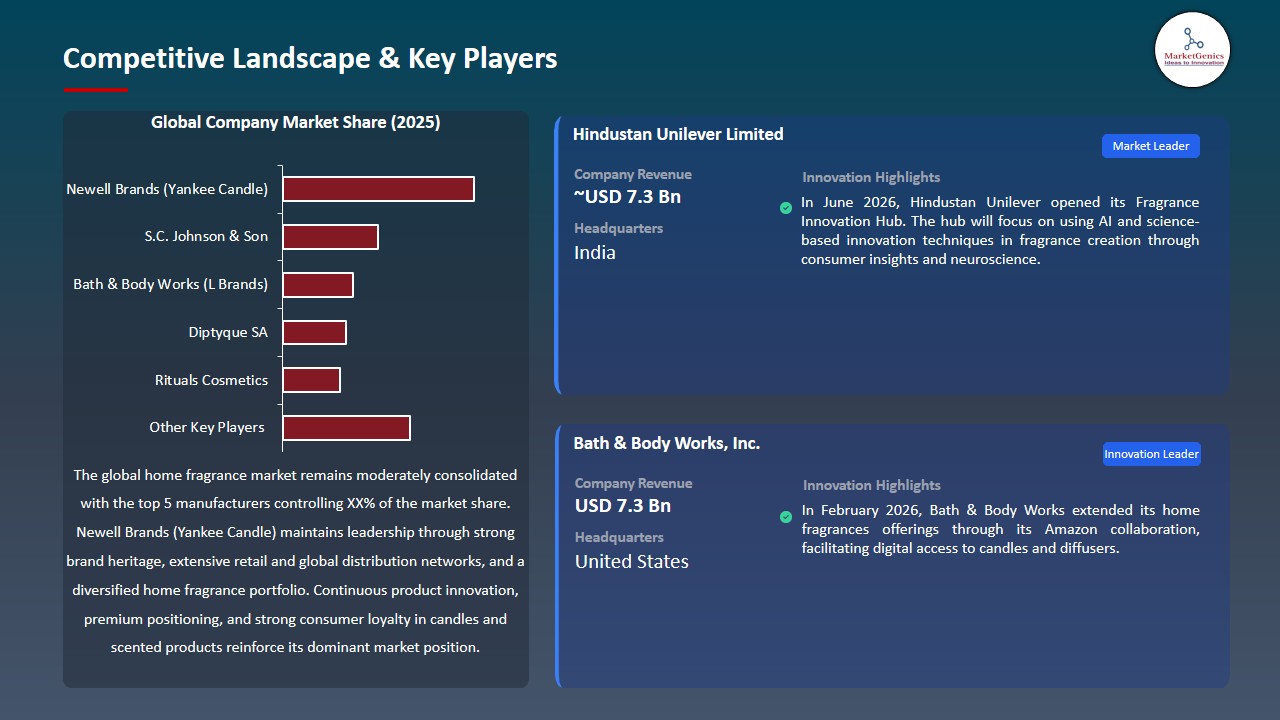Click green checkmark beside Hindustan Unilever highlight
The image size is (1280, 720).
(x=786, y=208)
